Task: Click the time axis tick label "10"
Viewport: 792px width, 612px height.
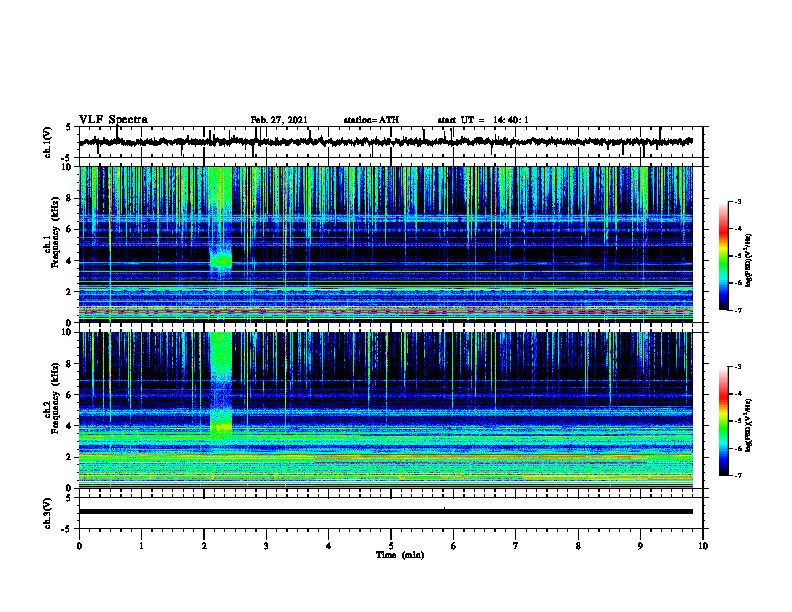Action: pyautogui.click(x=703, y=546)
